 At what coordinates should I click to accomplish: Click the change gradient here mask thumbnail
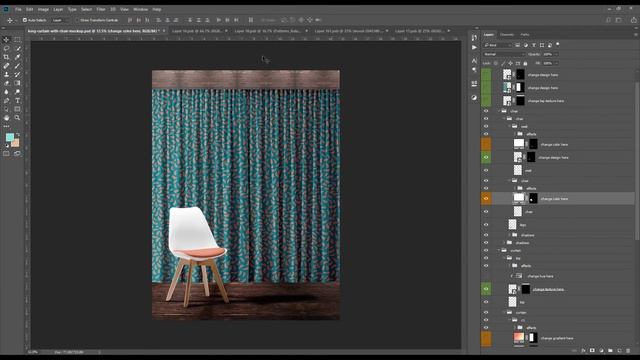click(x=533, y=338)
